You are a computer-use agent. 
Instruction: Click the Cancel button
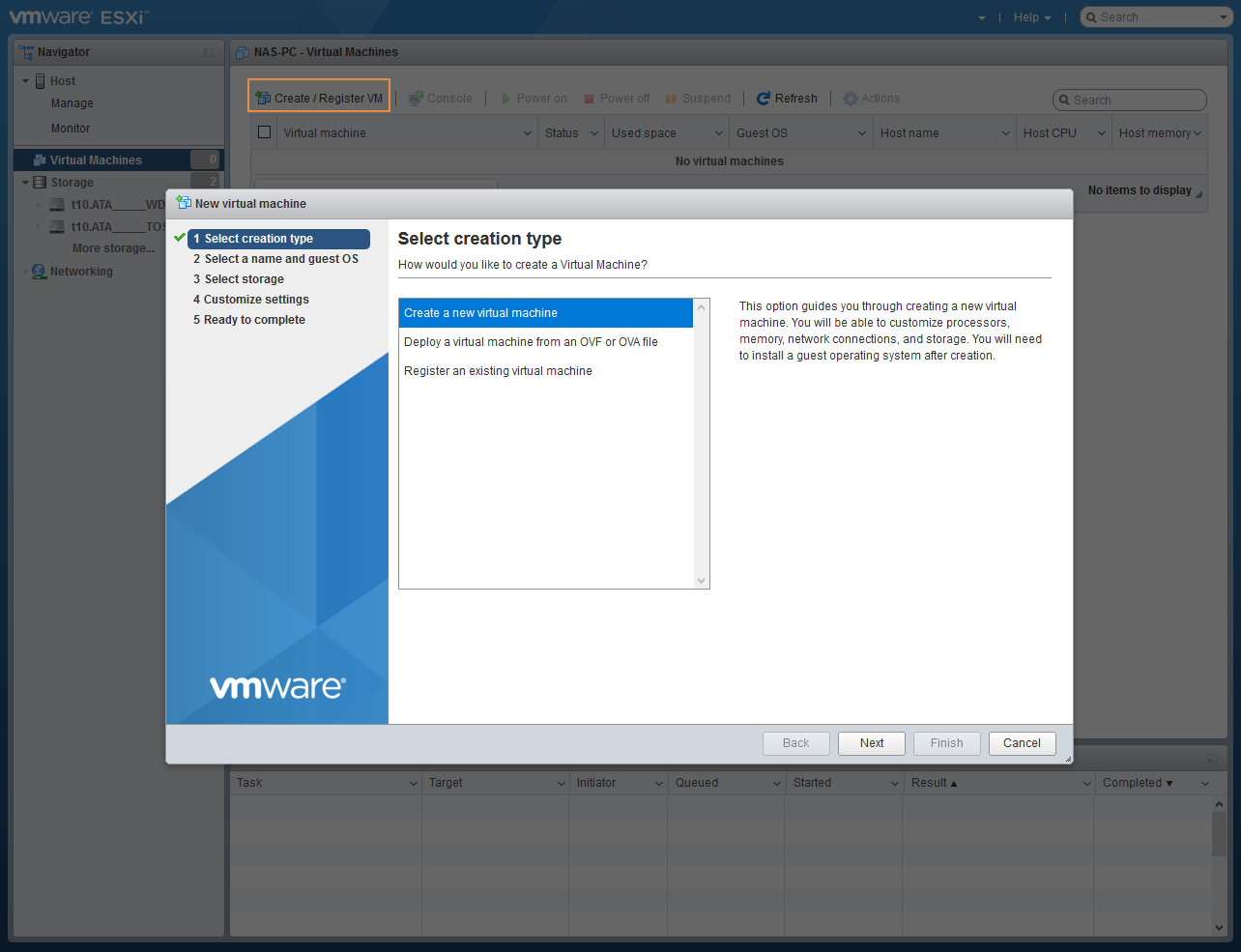1022,743
